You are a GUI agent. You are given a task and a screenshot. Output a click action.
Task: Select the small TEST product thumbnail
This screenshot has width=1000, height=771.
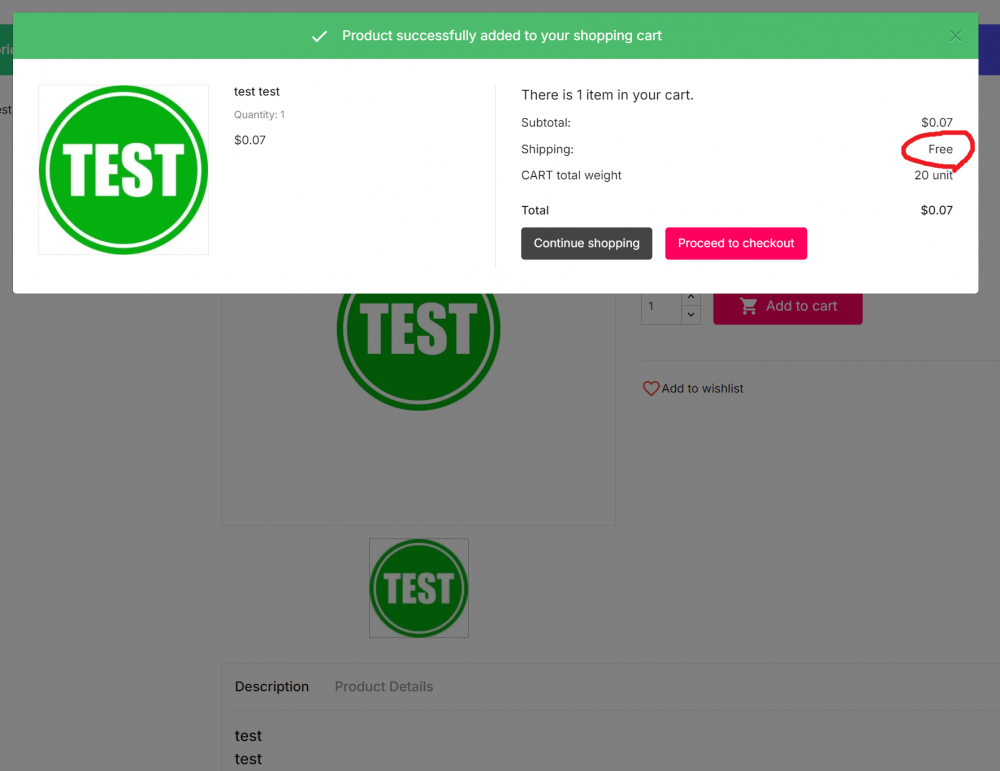(419, 588)
